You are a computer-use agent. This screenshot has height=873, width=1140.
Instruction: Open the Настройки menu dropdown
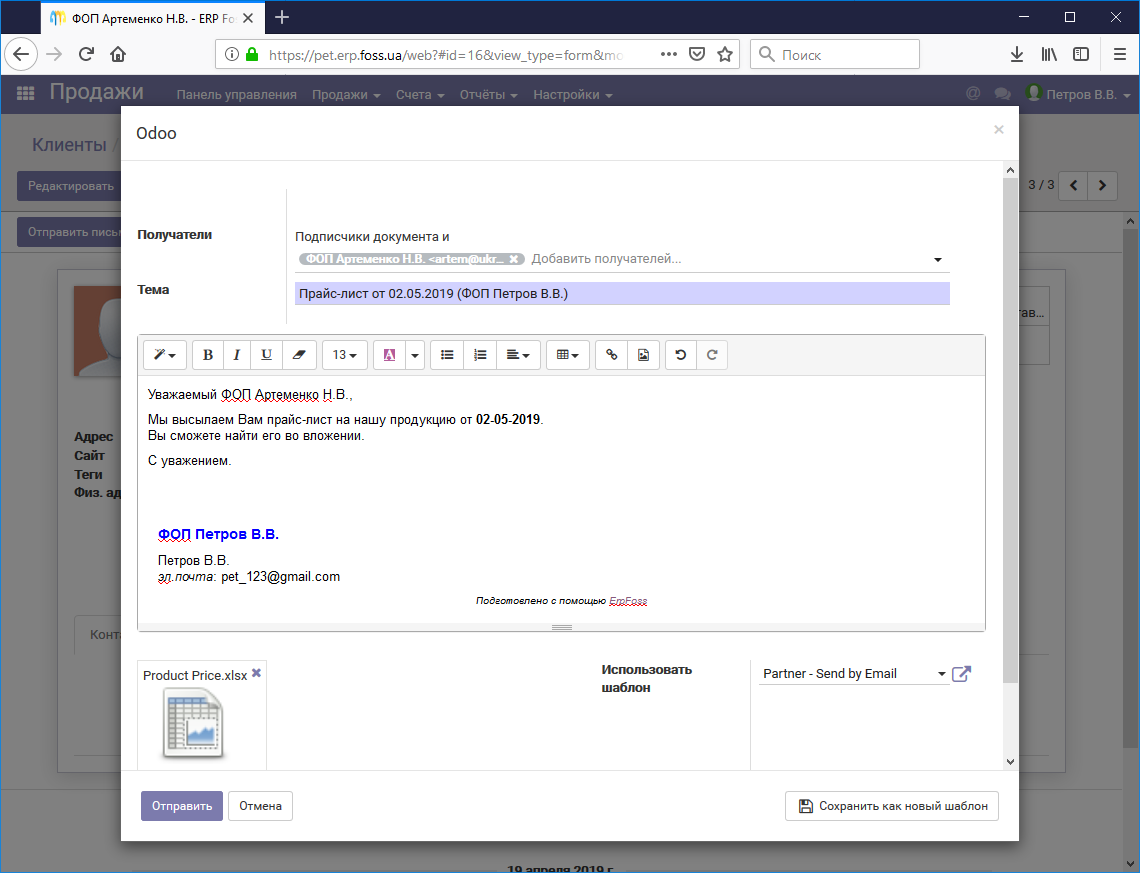(572, 94)
